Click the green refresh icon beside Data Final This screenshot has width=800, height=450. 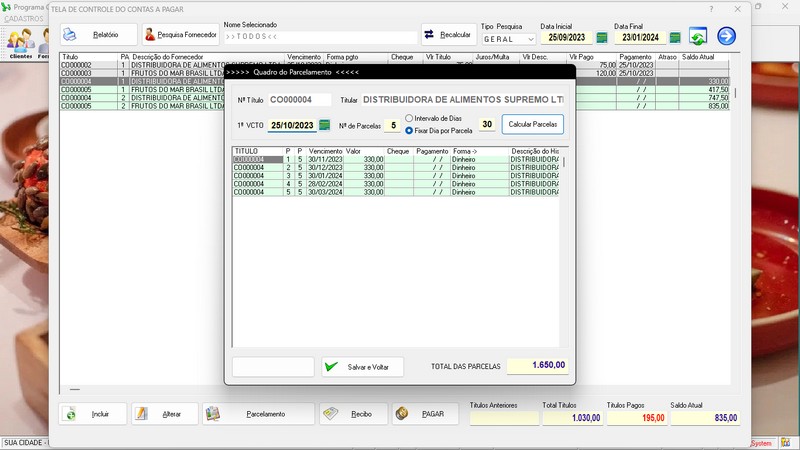pos(698,37)
